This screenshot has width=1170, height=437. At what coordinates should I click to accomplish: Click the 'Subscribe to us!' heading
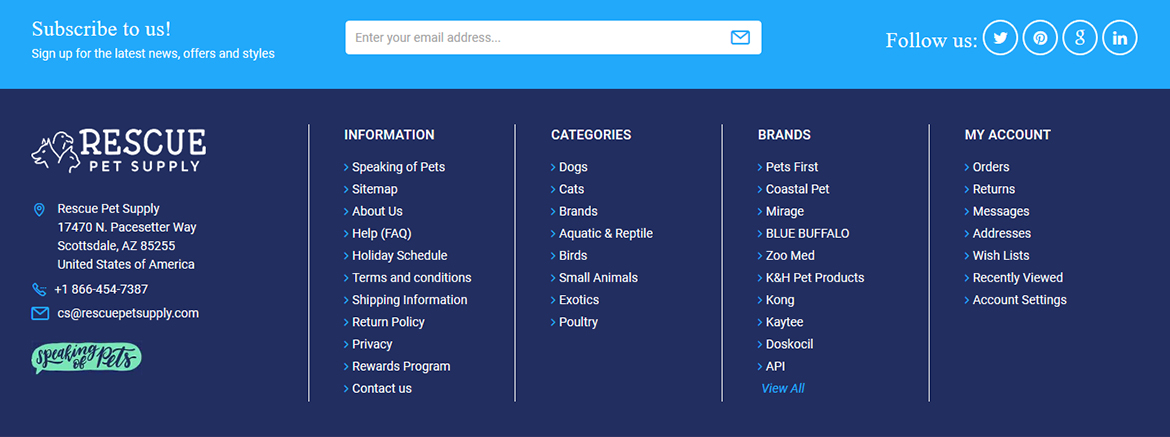click(101, 29)
